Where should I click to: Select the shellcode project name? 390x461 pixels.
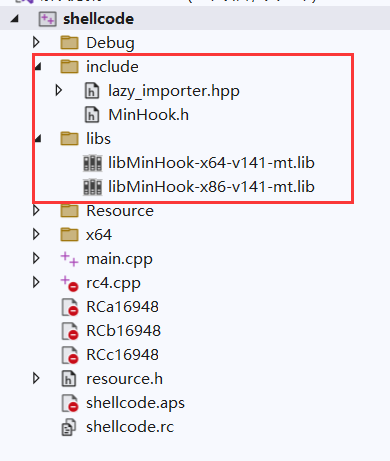click(99, 19)
